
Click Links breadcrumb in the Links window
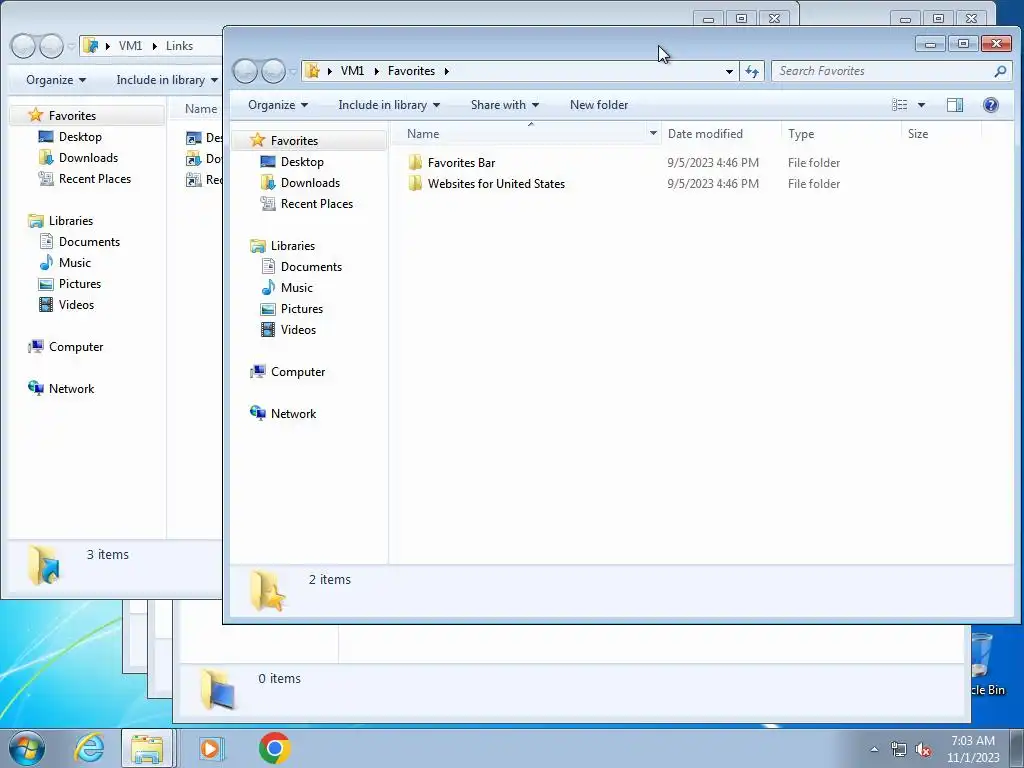click(179, 46)
